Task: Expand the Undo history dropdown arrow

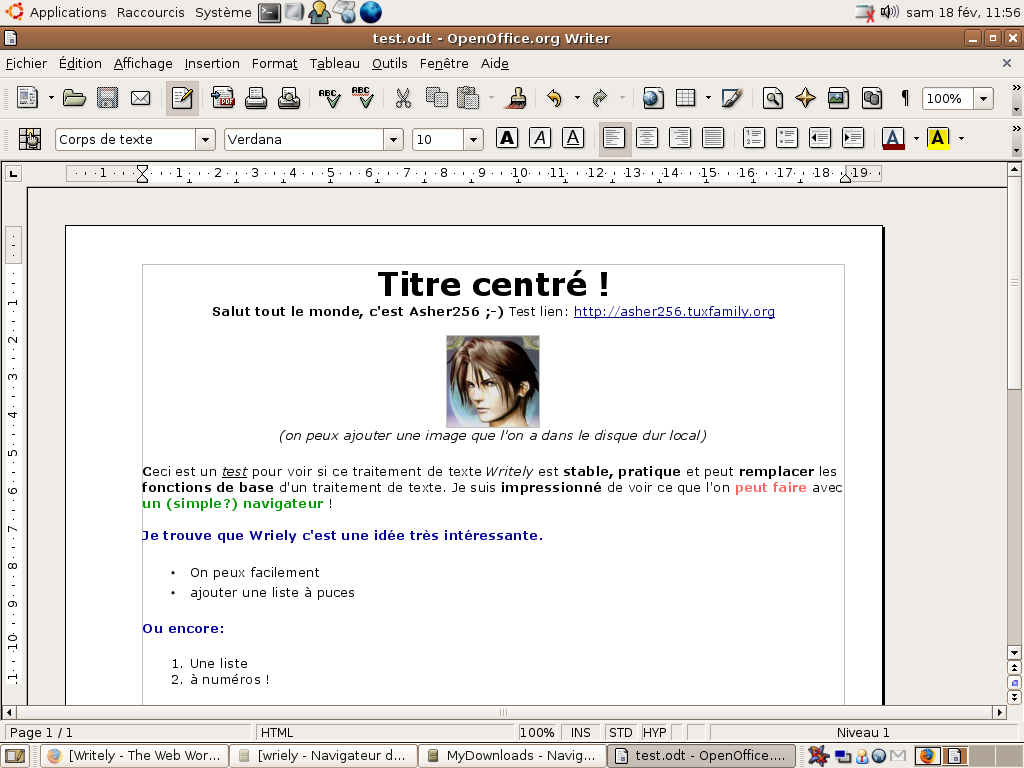Action: (577, 98)
